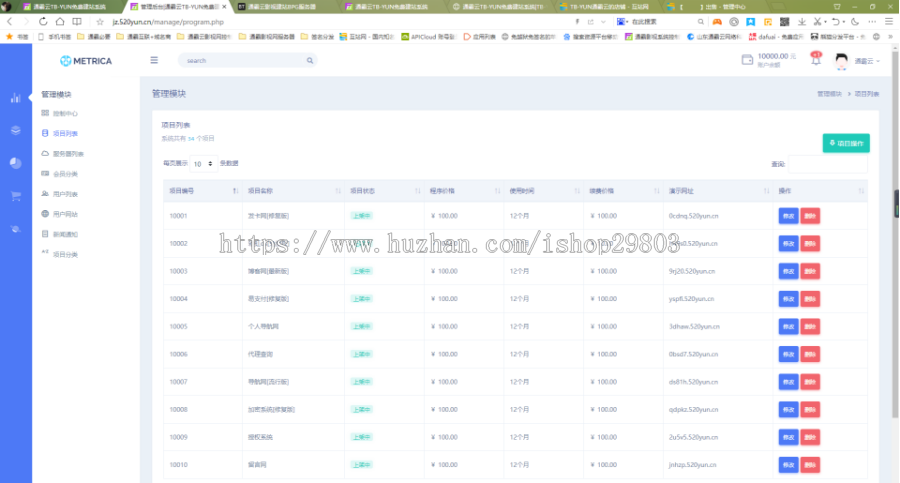Screen dimensions: 900x483
Task: Open the browser reading mode book icon
Action: click(76, 22)
